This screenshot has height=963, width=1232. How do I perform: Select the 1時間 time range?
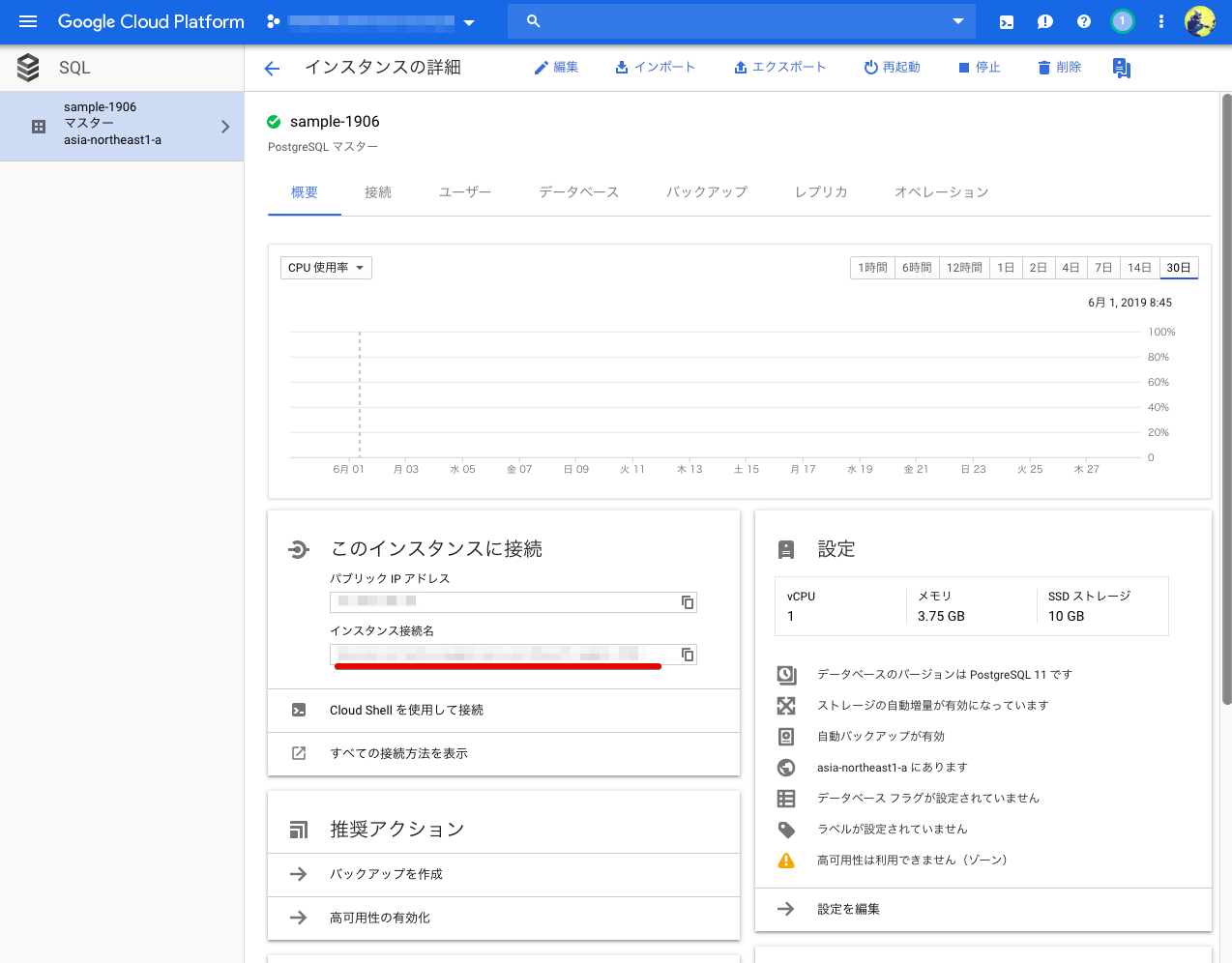pos(872,268)
